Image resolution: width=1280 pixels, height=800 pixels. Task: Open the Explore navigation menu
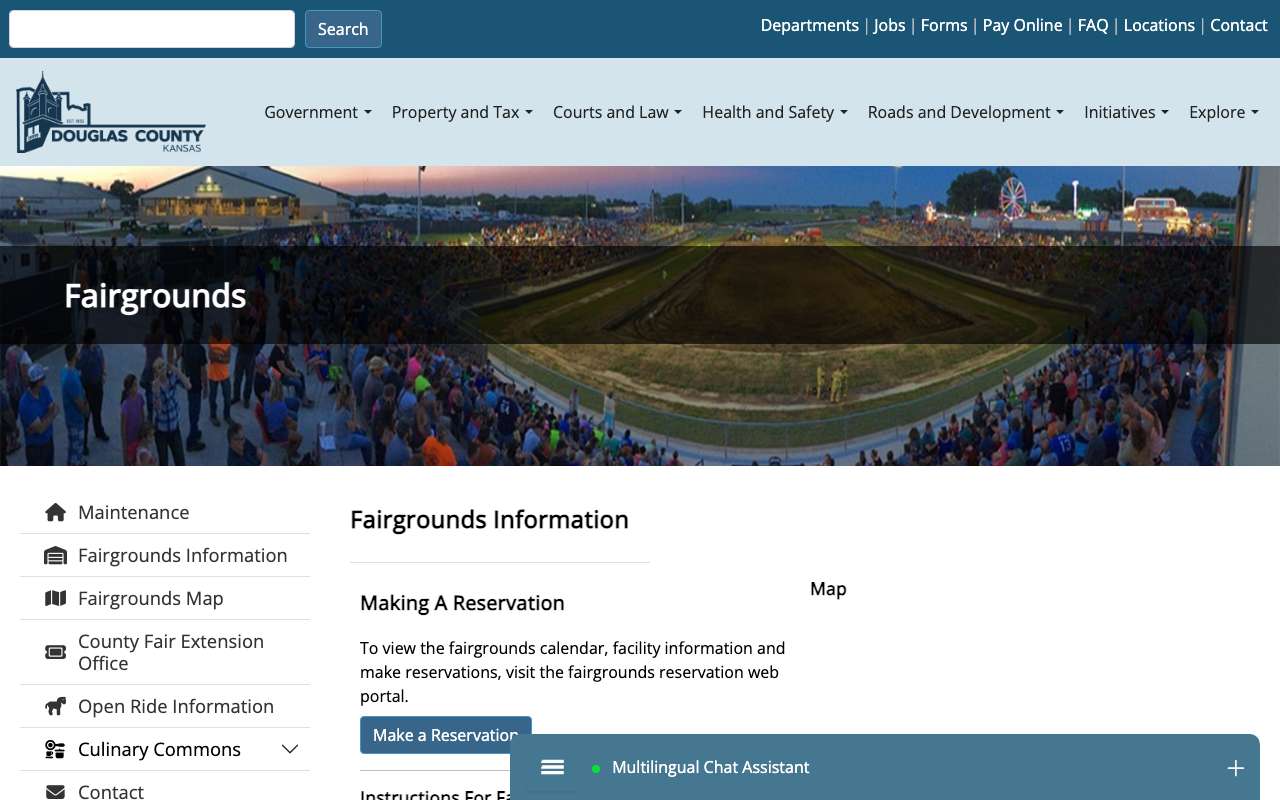coord(1224,112)
